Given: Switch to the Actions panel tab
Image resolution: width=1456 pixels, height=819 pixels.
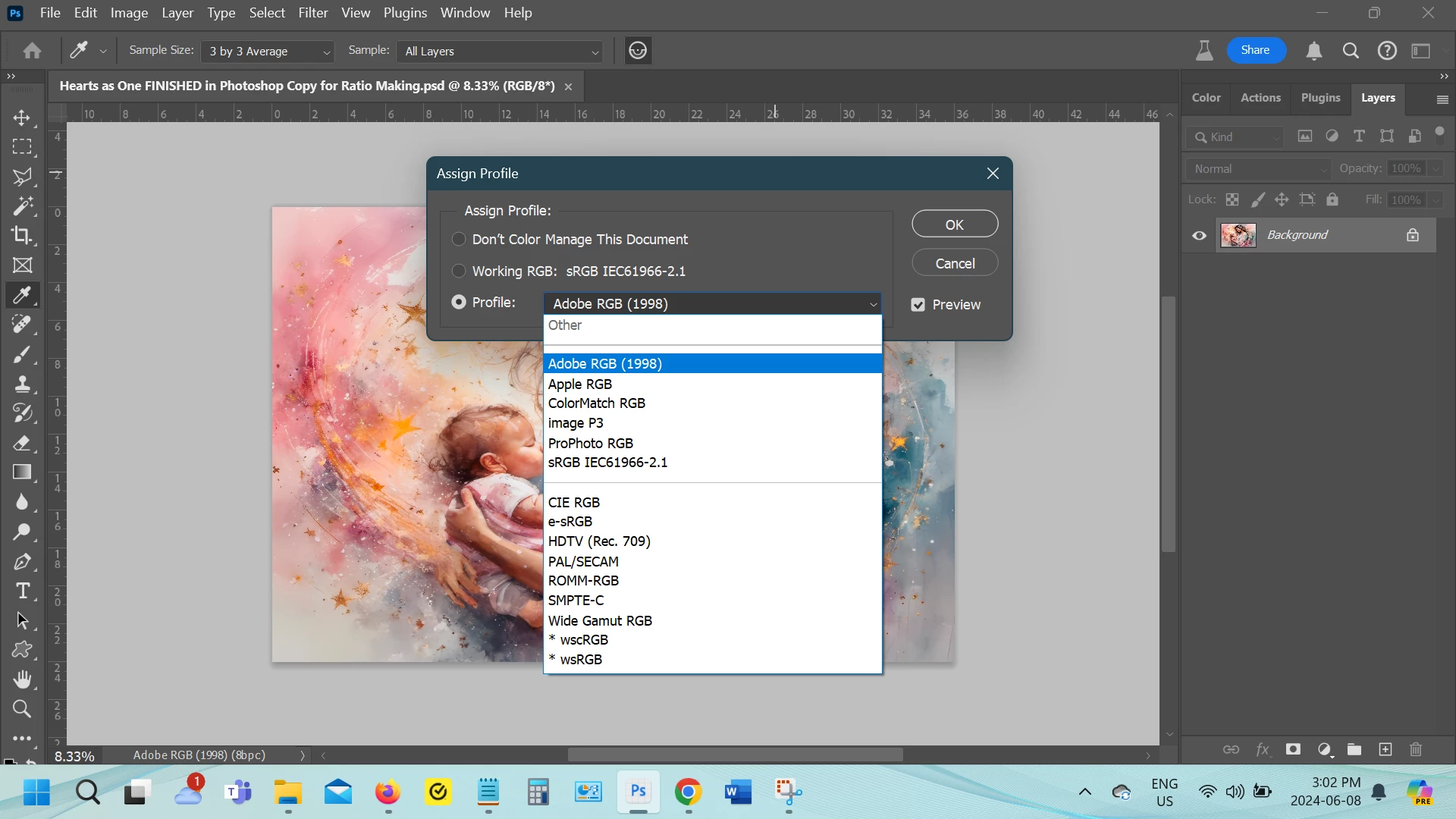Looking at the screenshot, I should (1260, 98).
